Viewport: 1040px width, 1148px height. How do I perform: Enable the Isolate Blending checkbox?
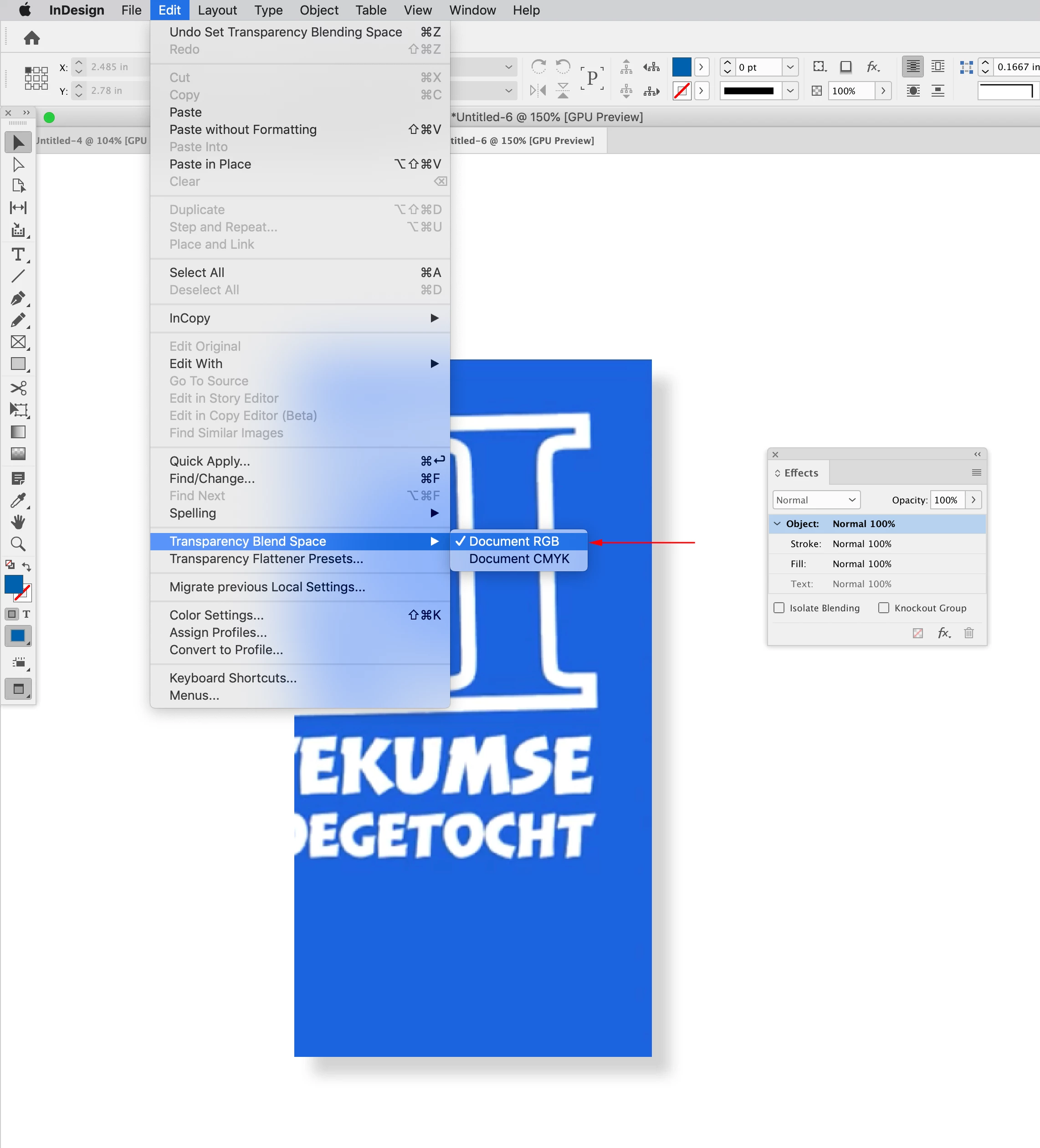pos(779,608)
